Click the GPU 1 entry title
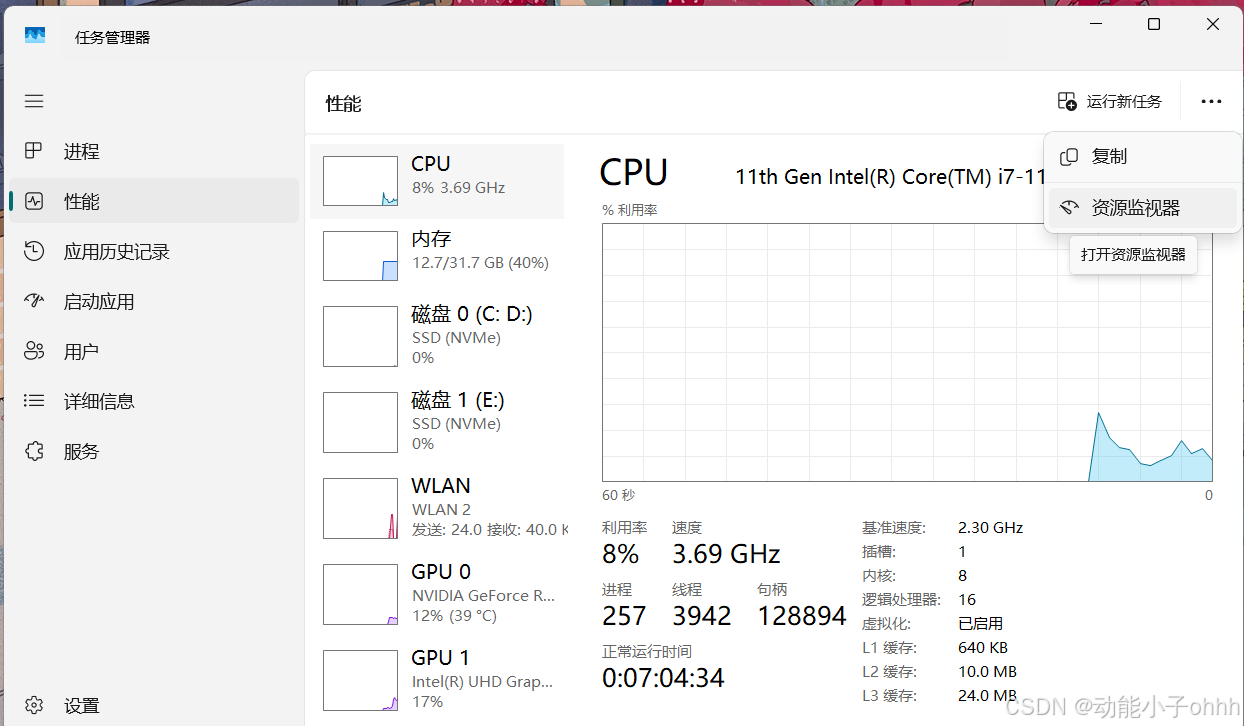Viewport: 1244px width, 726px height. click(441, 657)
